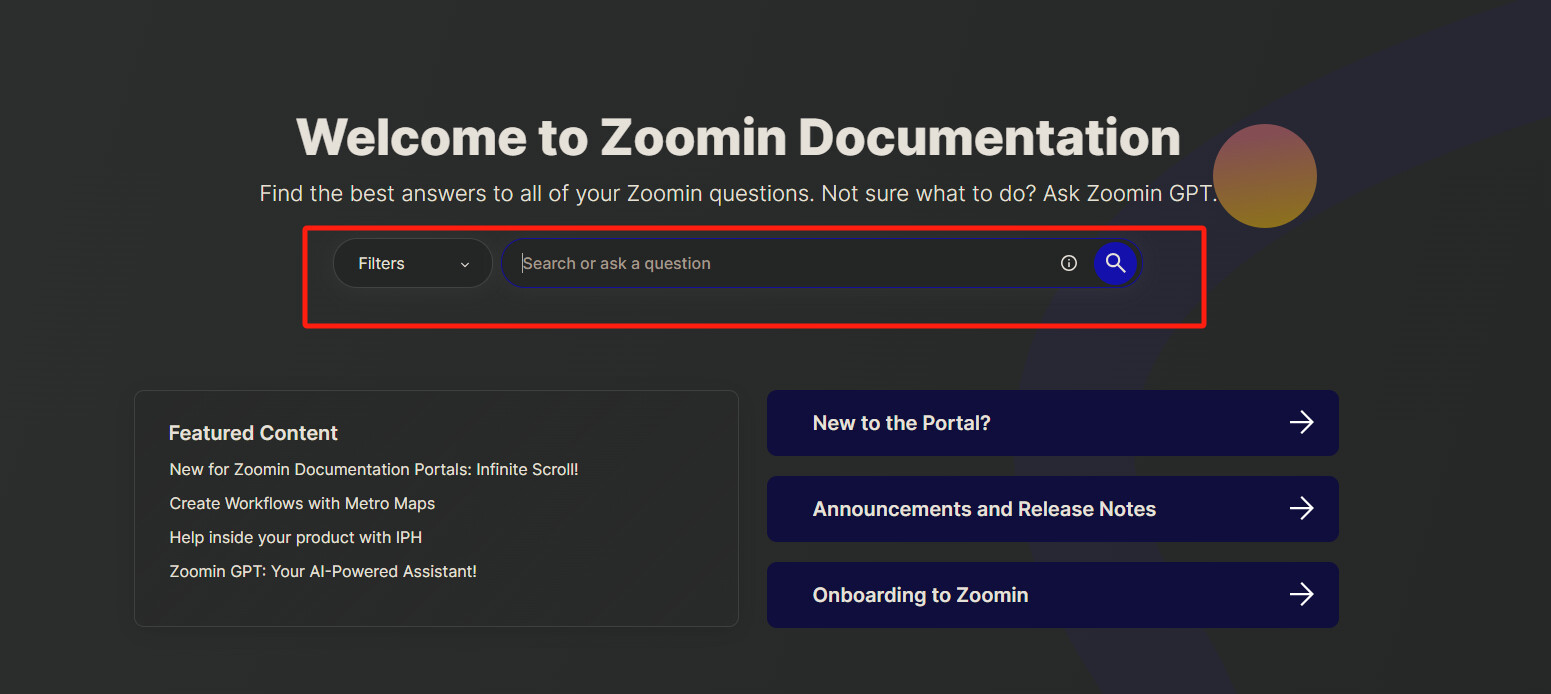1551x694 pixels.
Task: Click the info icon in search bar
Action: click(1068, 263)
